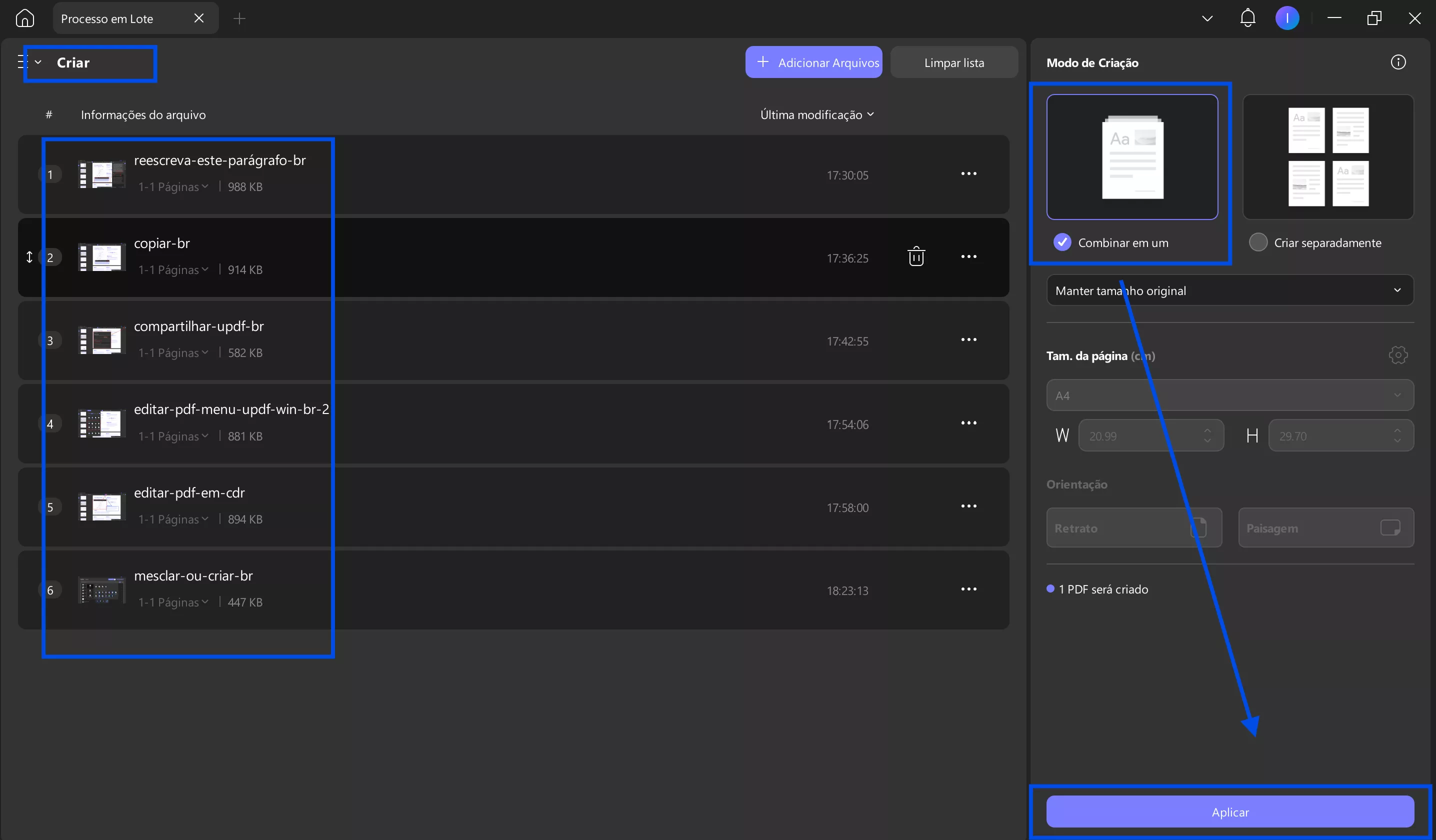
Task: Click timestamp 18:23:13
Action: pyautogui.click(x=847, y=591)
